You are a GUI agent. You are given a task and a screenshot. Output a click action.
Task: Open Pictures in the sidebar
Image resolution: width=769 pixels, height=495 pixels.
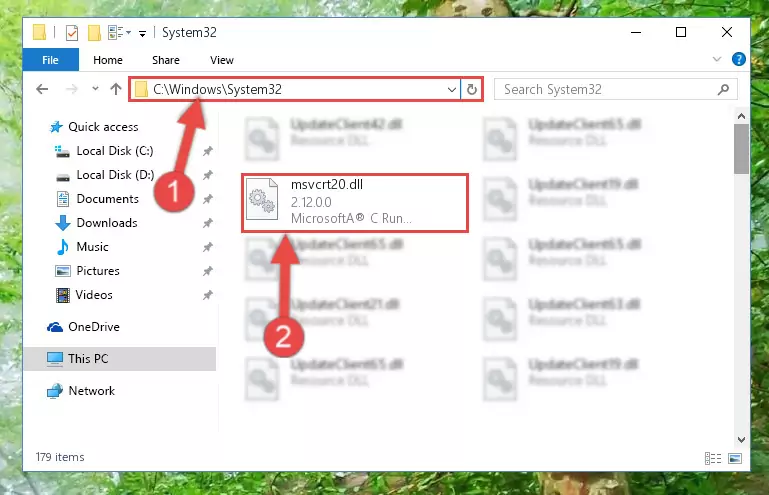[98, 271]
